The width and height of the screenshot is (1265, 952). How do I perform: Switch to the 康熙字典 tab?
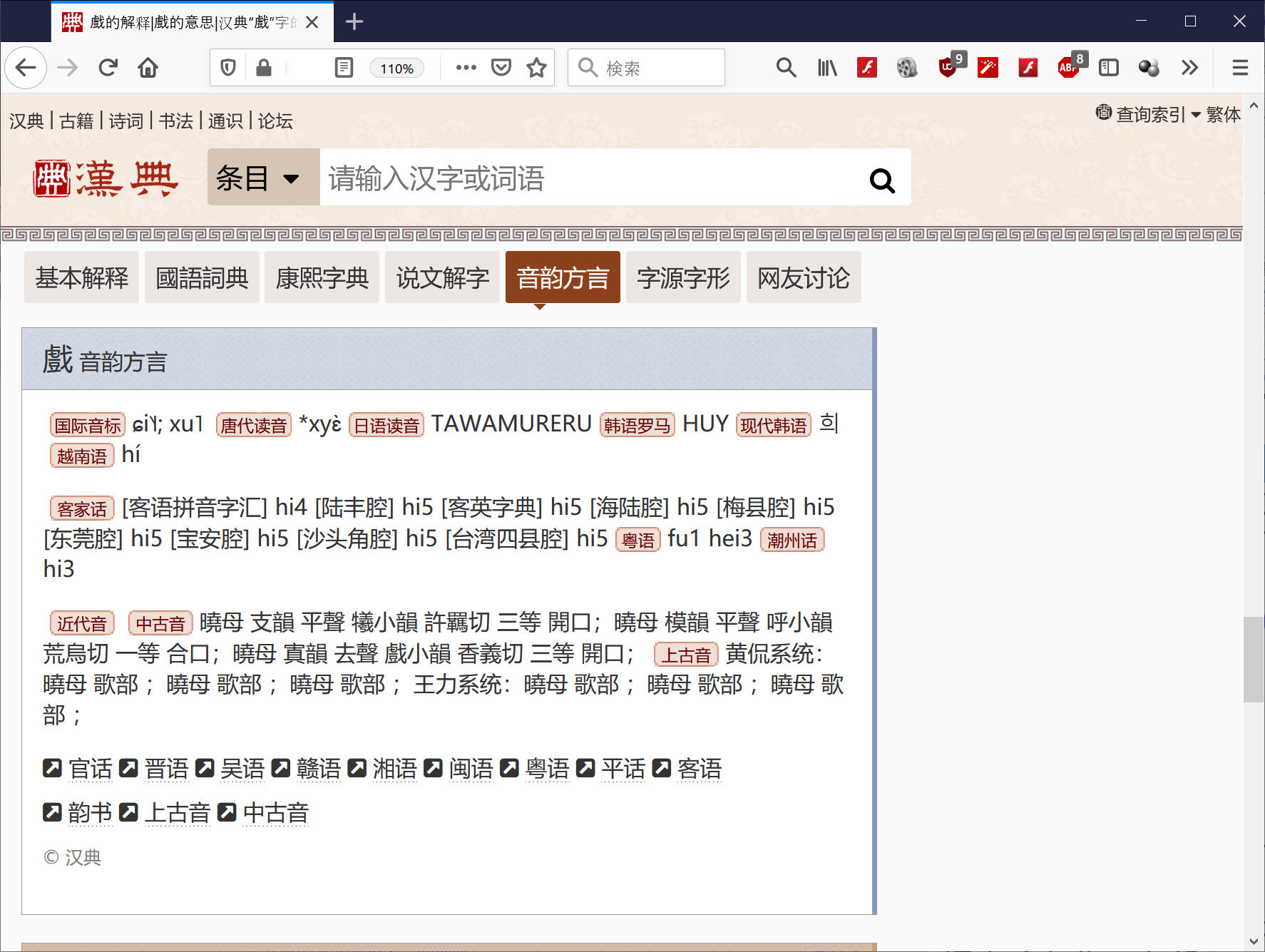tap(322, 277)
